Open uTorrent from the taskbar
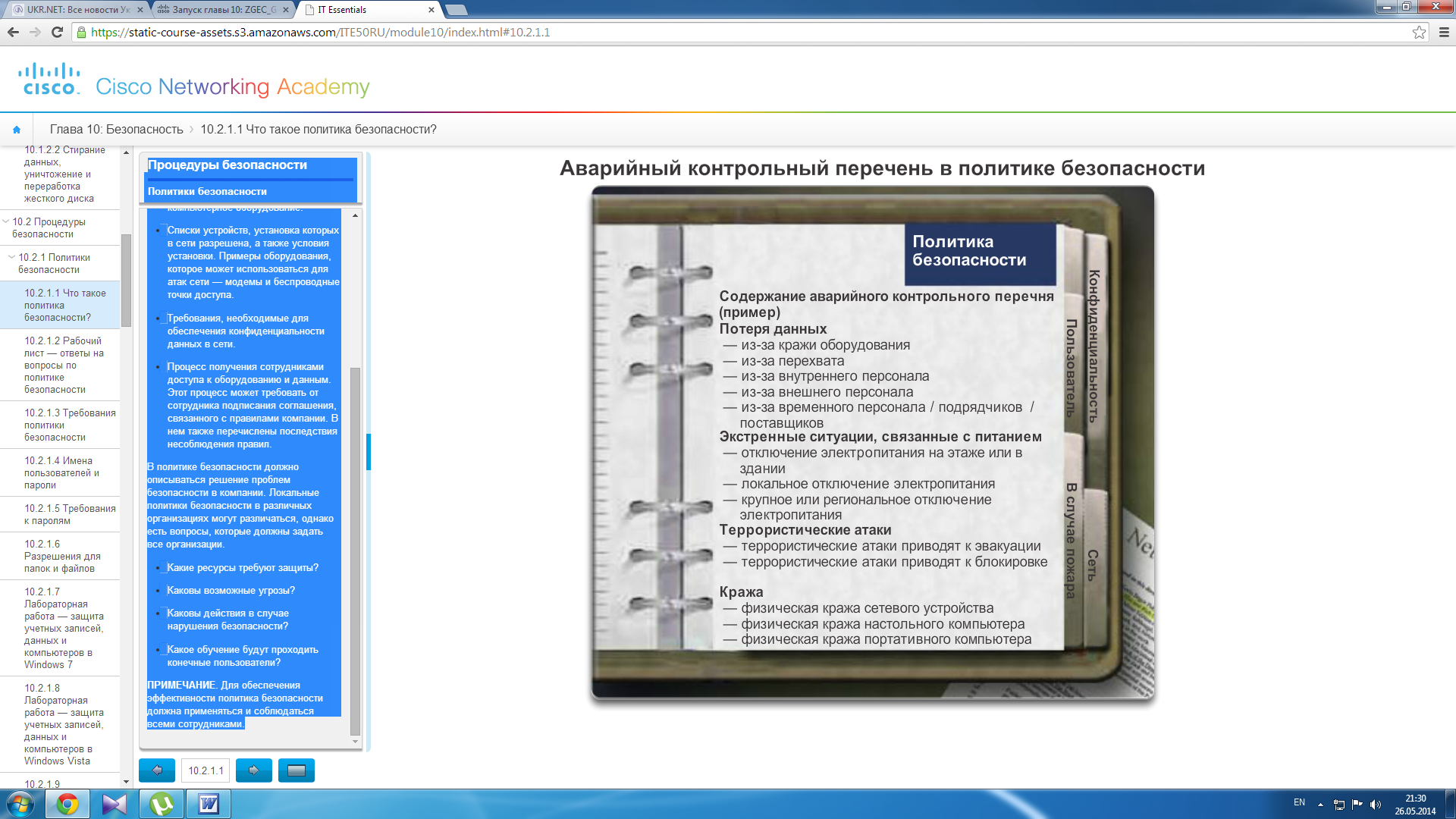 tap(162, 804)
